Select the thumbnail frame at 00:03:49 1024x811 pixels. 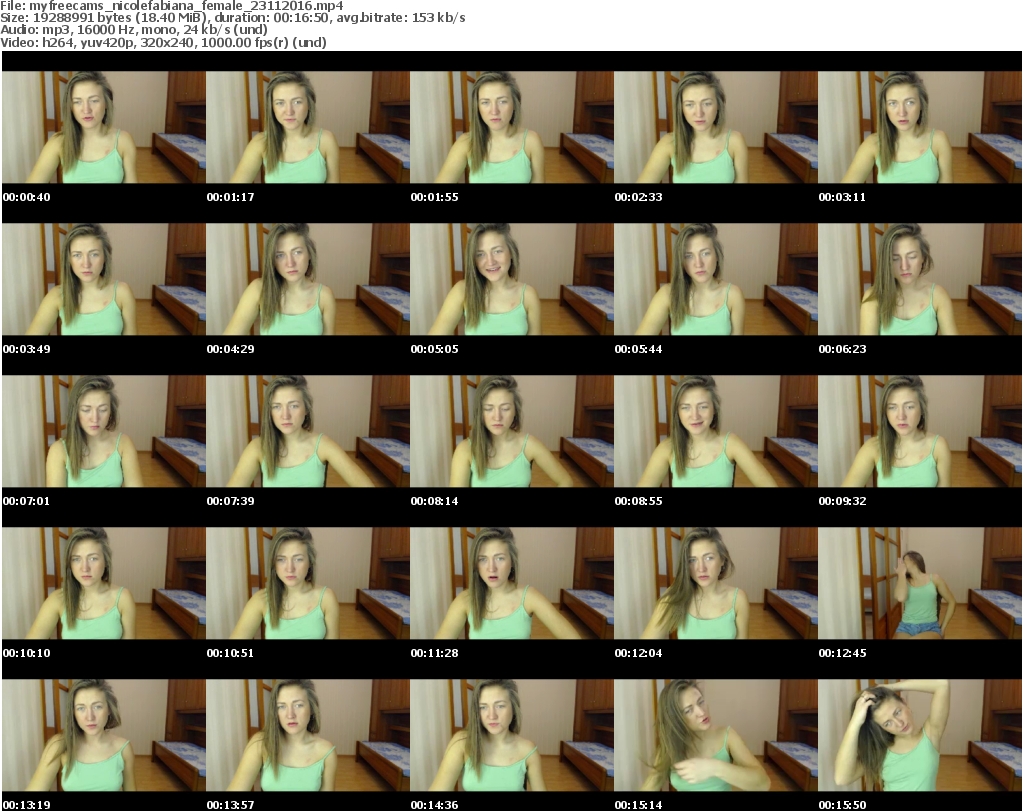(104, 279)
